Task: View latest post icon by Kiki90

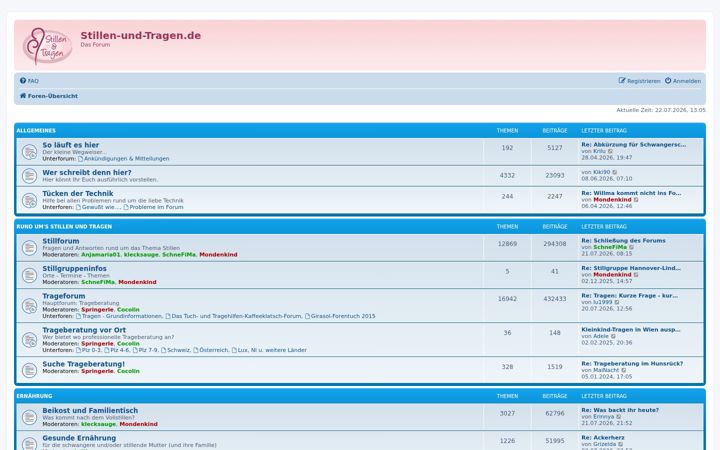Action: point(615,172)
